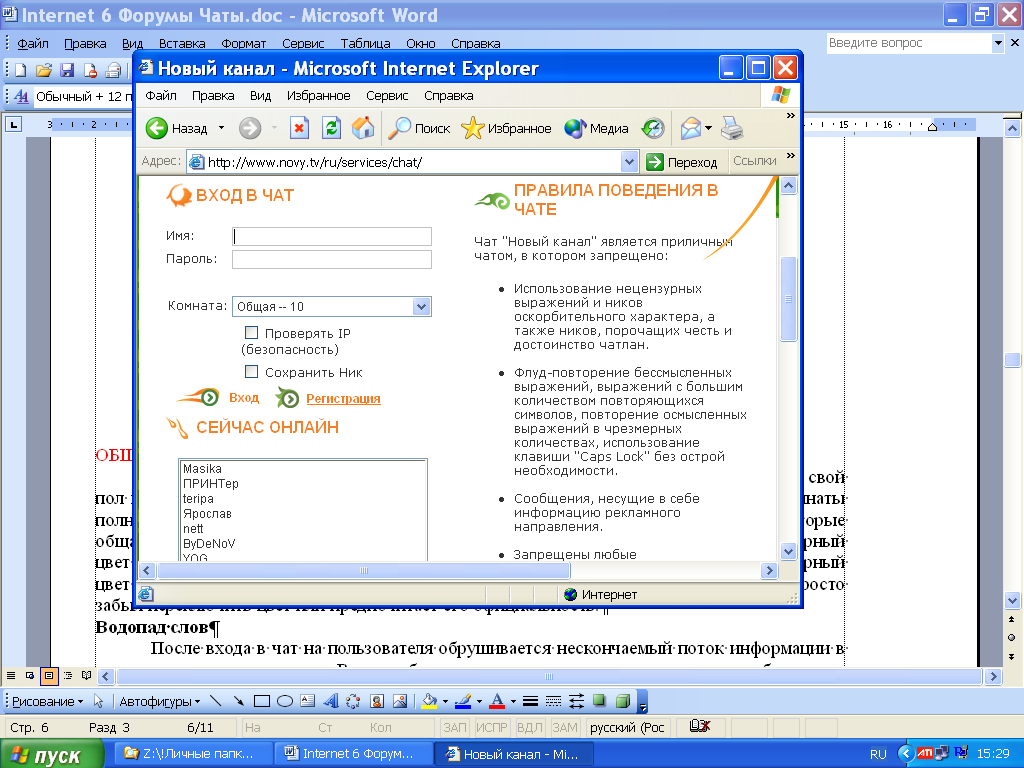The image size is (1024, 768).
Task: Select the Oval tool in Drawing toolbar
Action: point(285,701)
